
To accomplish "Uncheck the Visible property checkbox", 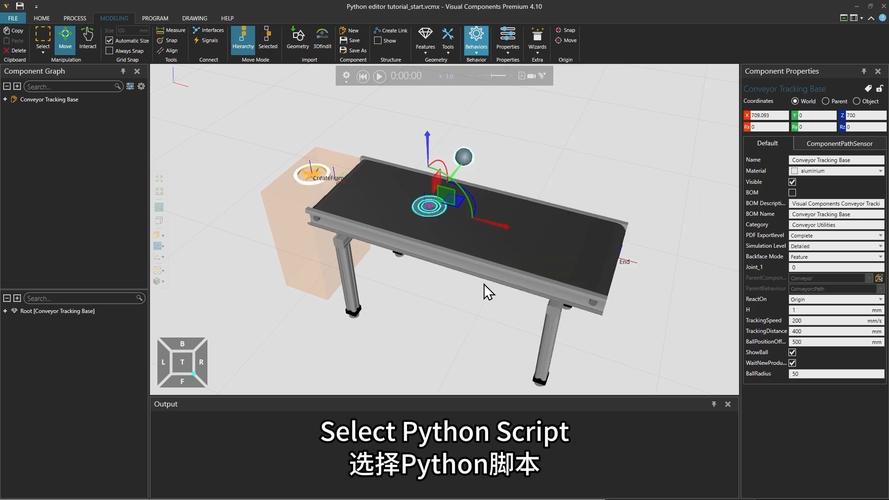I will pos(792,182).
